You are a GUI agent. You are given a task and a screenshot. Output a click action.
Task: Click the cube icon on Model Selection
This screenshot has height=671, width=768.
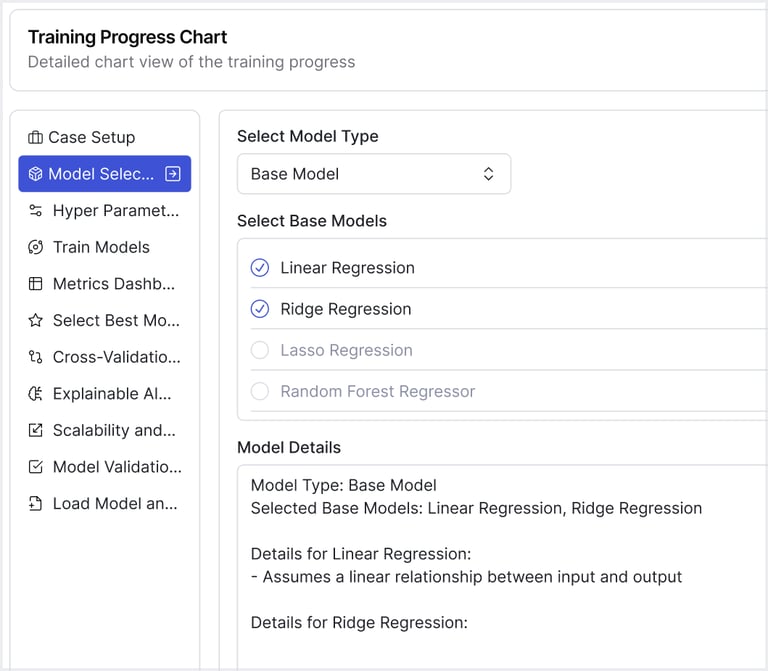[36, 174]
